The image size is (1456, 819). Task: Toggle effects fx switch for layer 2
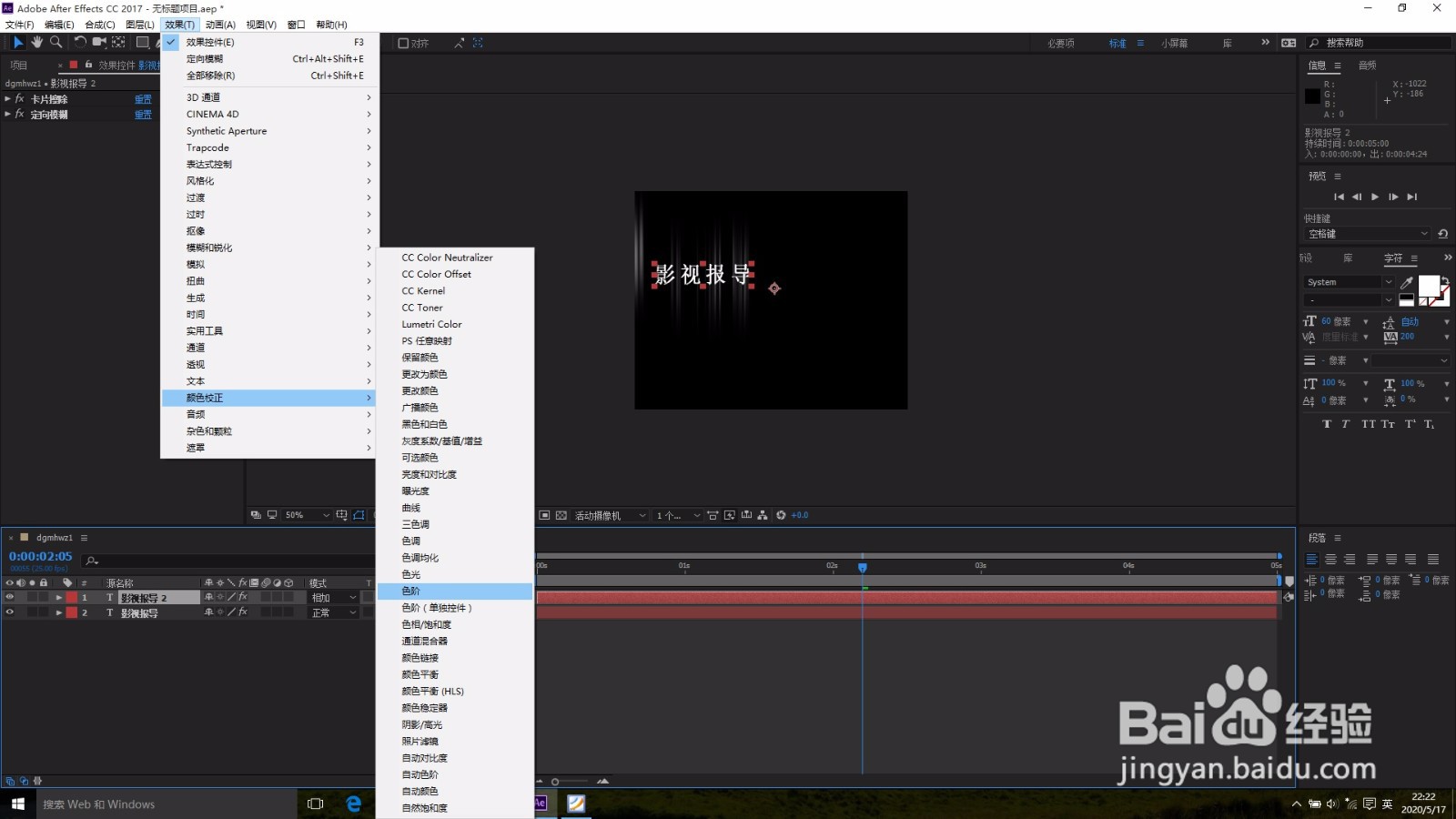[243, 612]
